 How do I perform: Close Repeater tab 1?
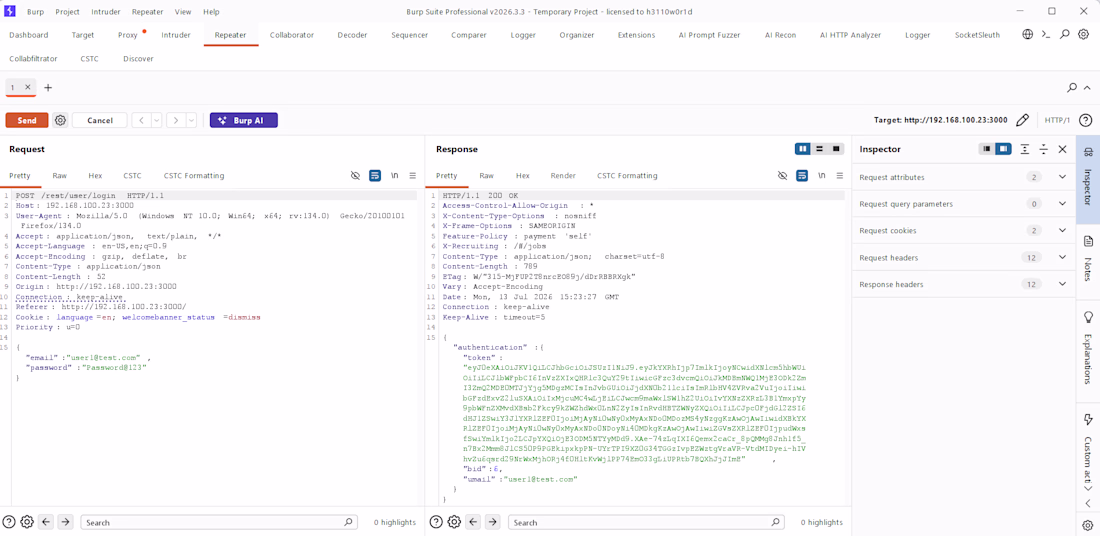[27, 87]
